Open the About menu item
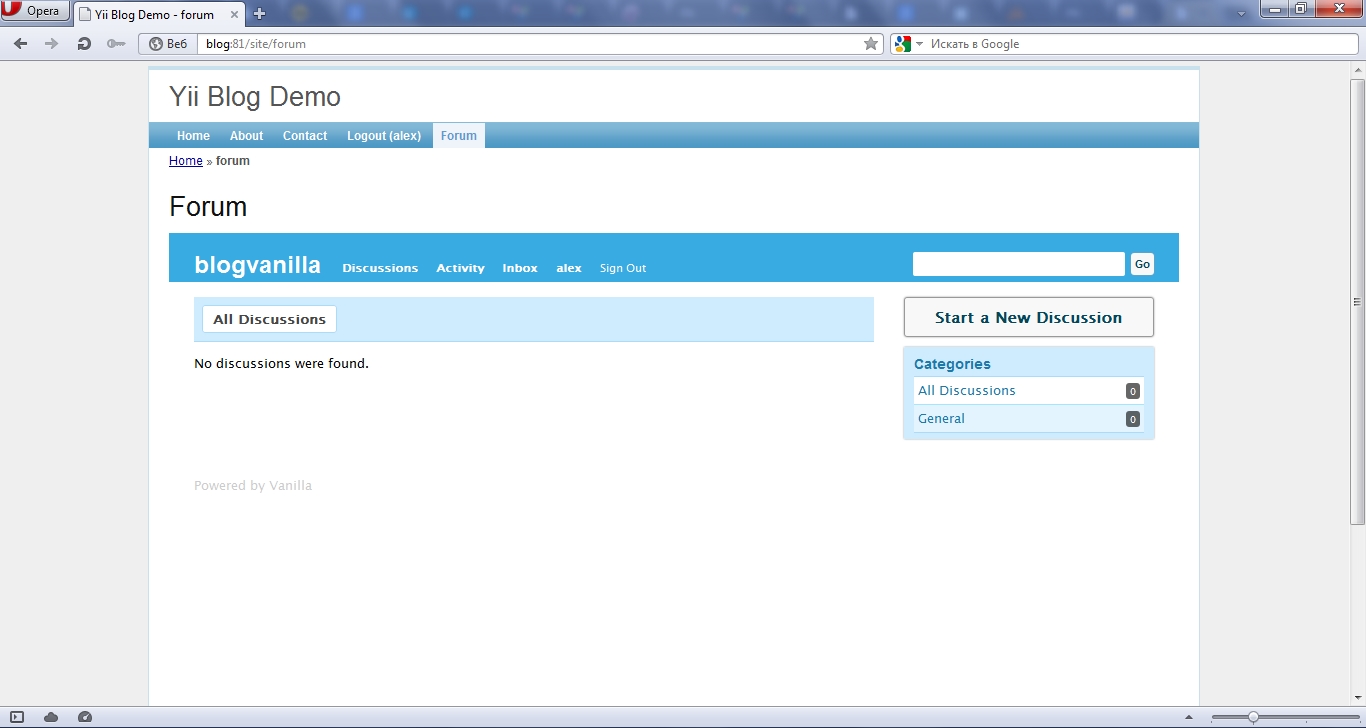1366x728 pixels. pyautogui.click(x=246, y=136)
